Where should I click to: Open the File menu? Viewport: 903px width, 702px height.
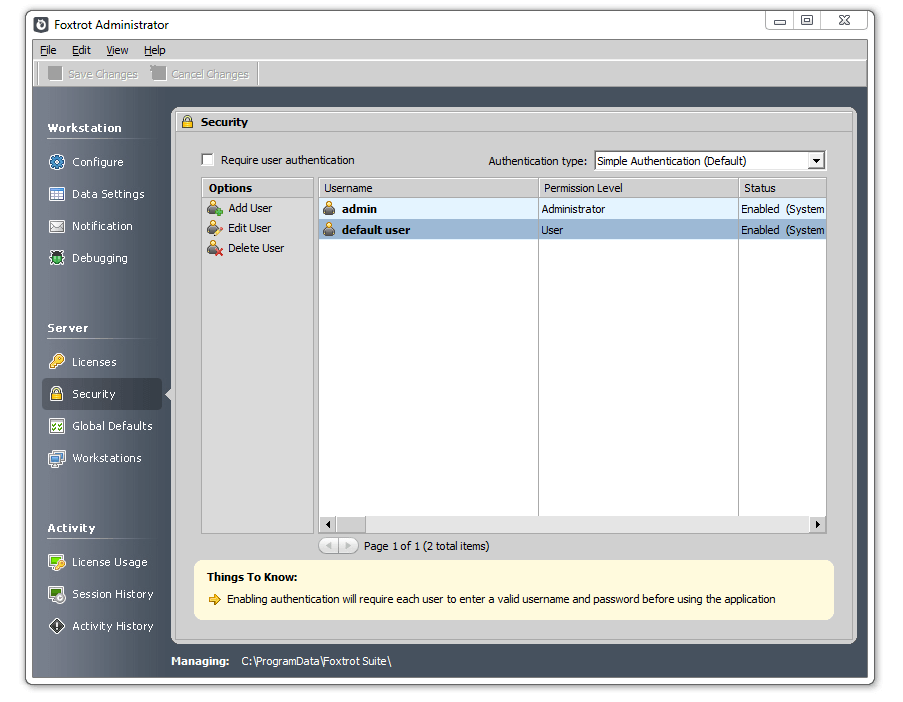48,50
